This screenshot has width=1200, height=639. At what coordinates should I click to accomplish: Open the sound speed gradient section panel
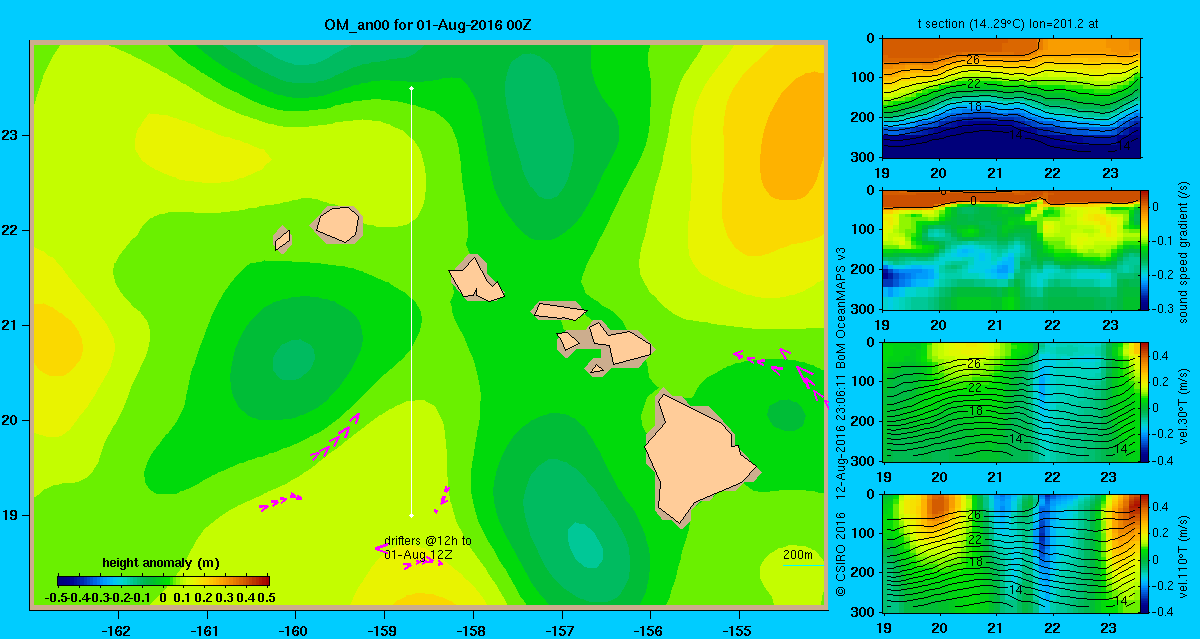tap(1012, 249)
